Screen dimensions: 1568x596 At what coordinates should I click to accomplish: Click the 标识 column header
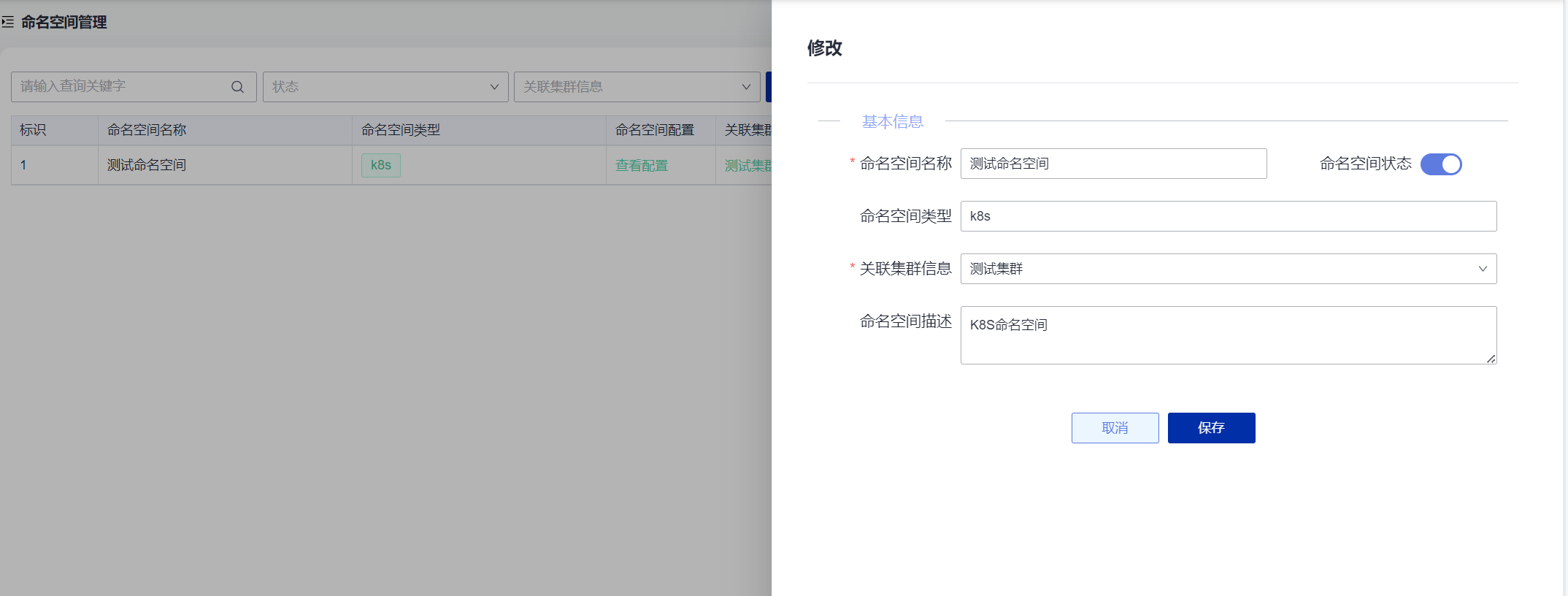click(x=55, y=130)
